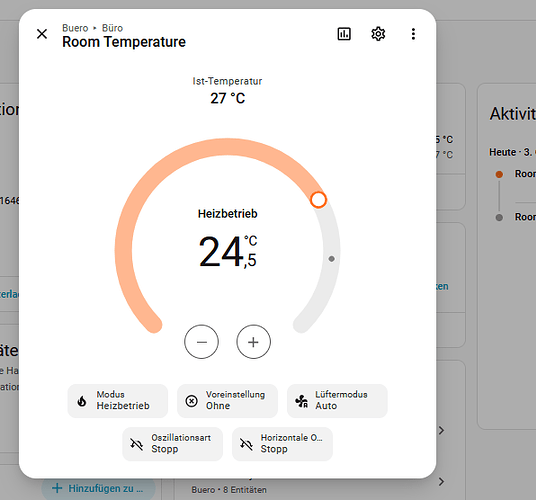
Task: Open the Voreinstellung Ohne dropdown
Action: [227, 401]
